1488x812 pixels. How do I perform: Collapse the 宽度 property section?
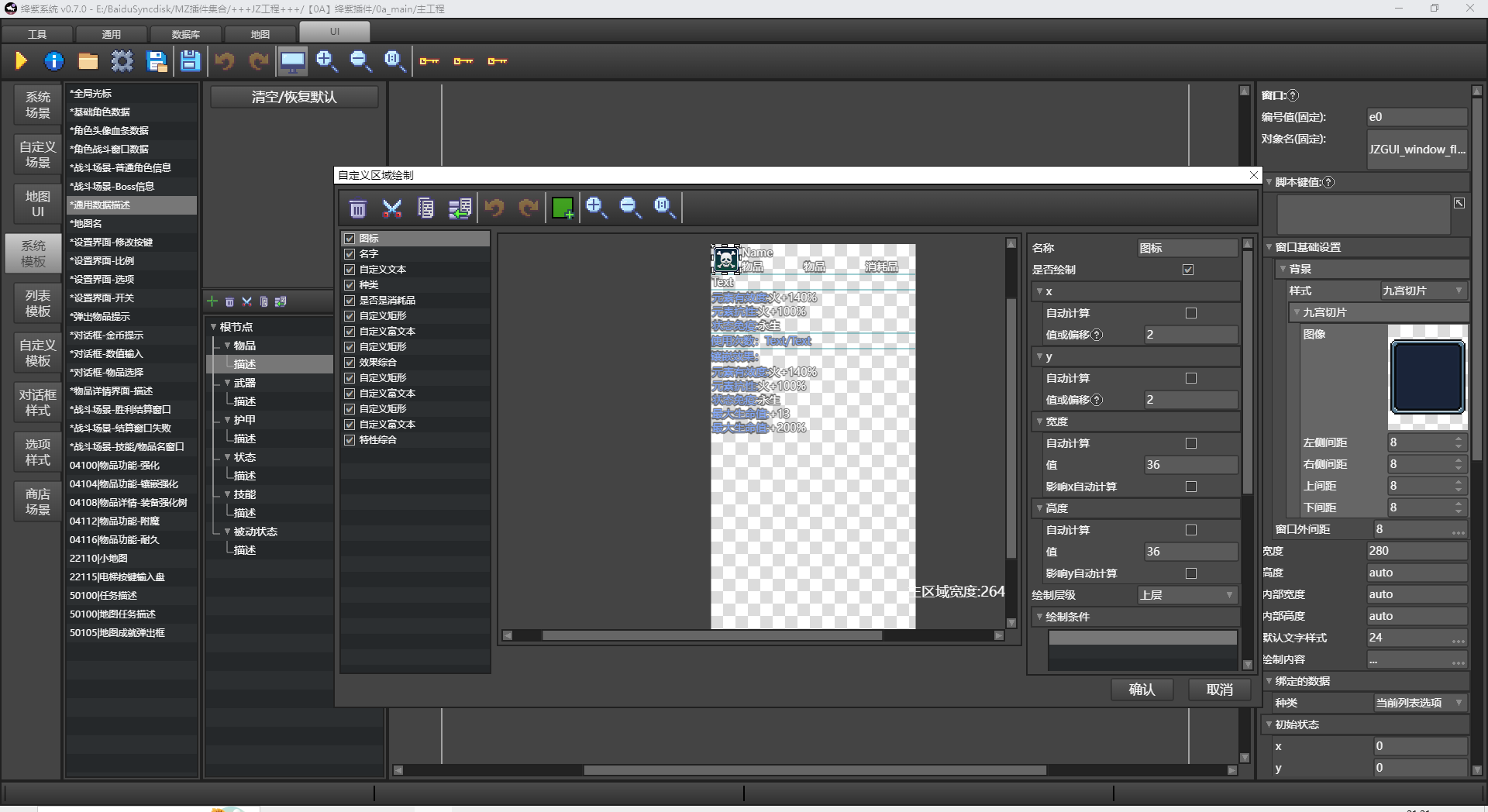click(x=1040, y=421)
